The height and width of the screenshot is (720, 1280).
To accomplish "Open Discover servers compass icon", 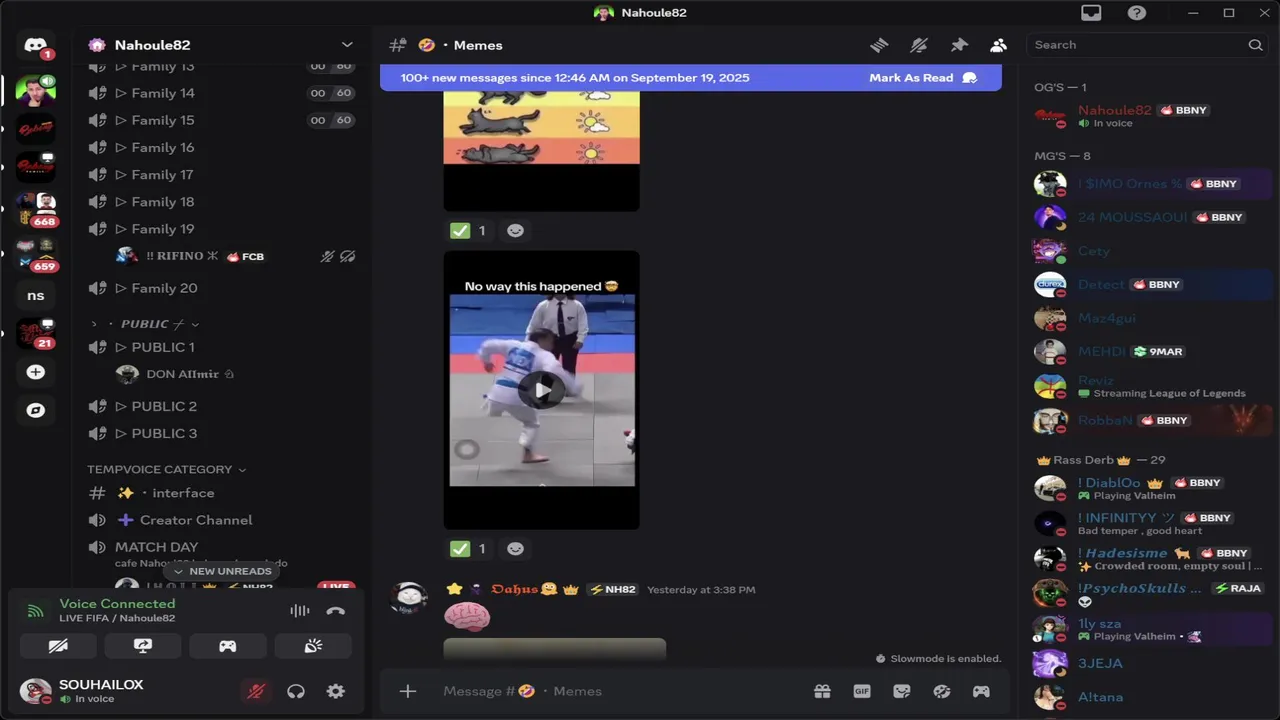I will [x=36, y=410].
